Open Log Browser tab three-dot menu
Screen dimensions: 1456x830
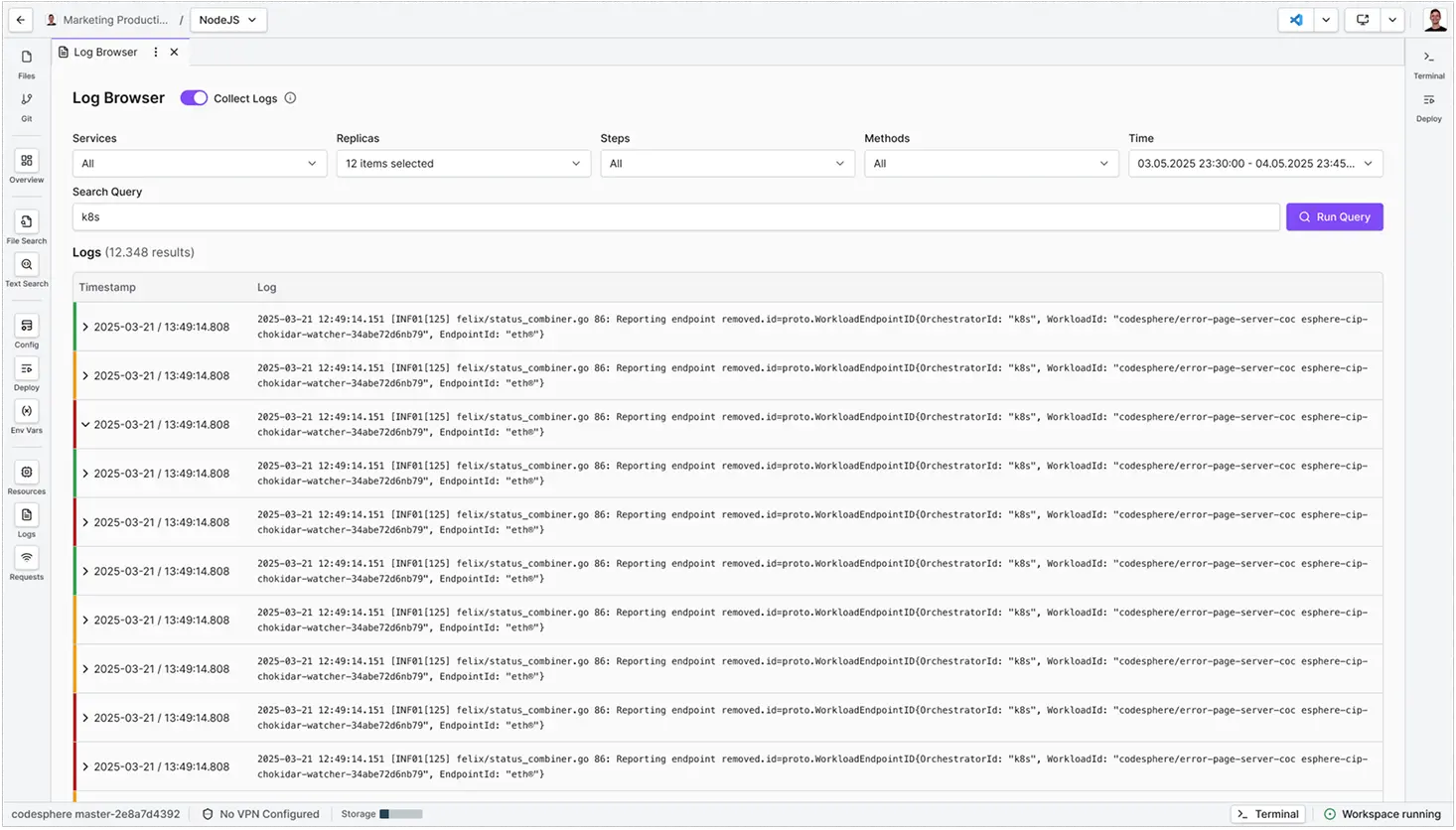point(155,53)
